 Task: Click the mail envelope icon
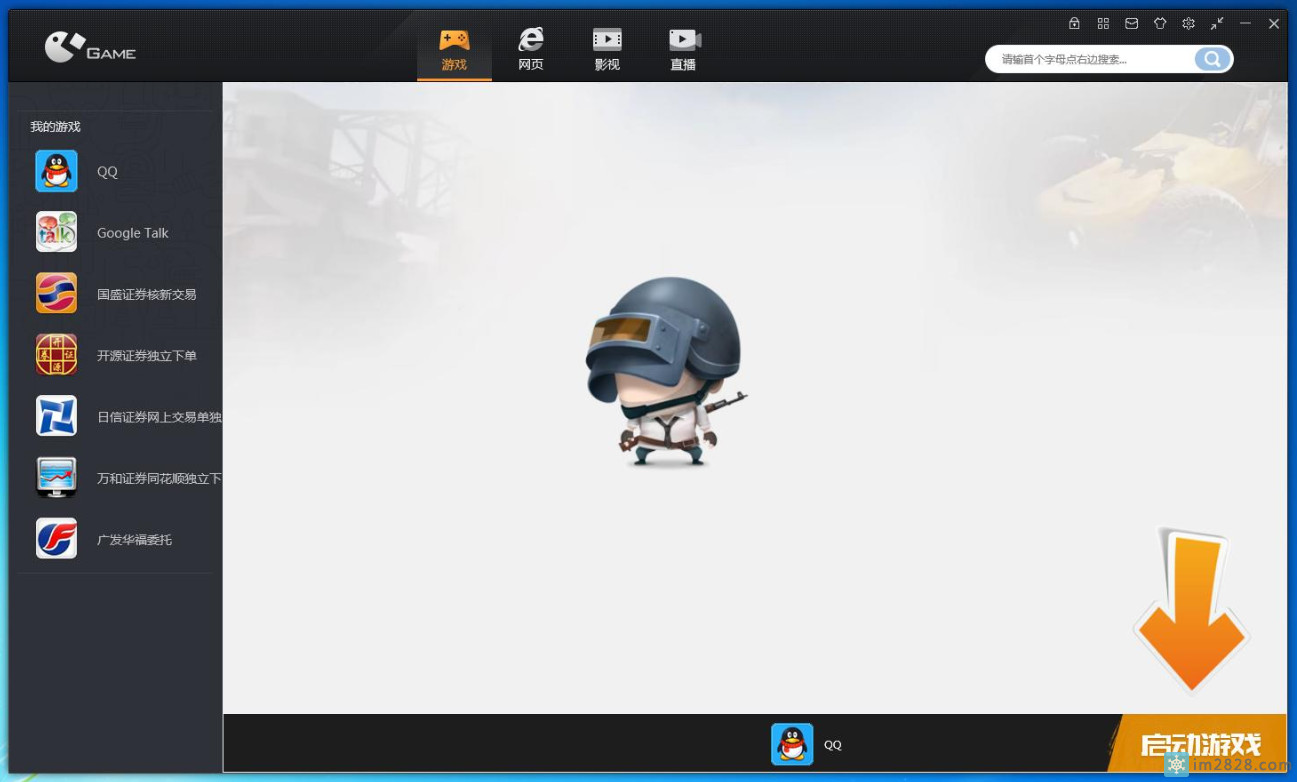1131,24
